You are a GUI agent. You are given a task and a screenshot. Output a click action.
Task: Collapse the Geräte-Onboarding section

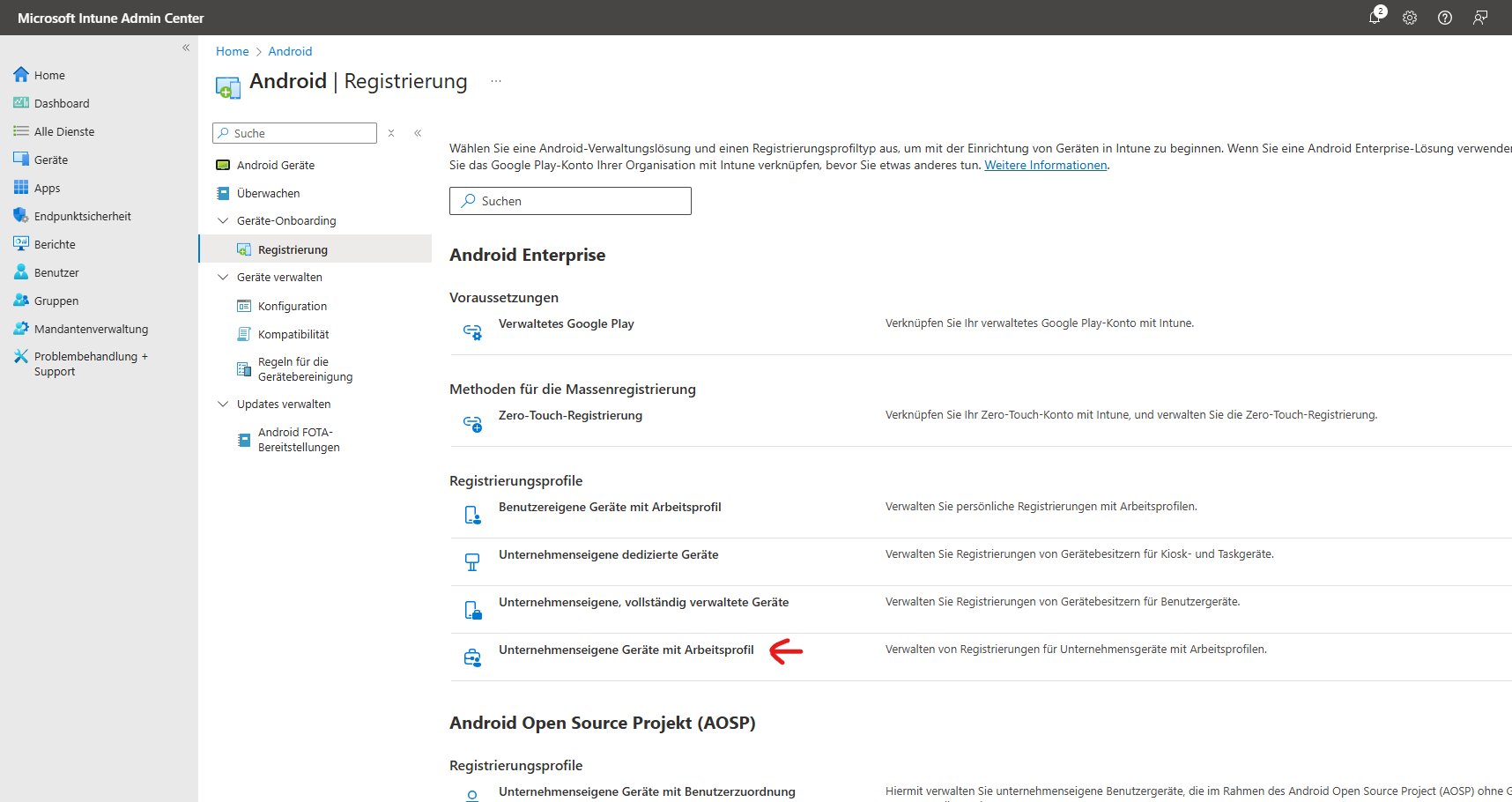tap(223, 220)
